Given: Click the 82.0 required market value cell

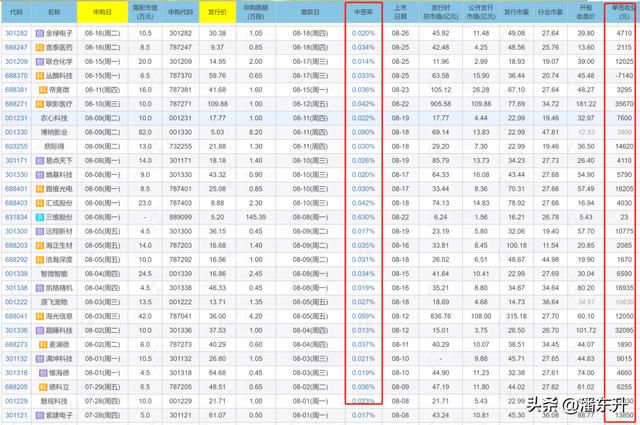Looking at the screenshot, I should point(145,132).
